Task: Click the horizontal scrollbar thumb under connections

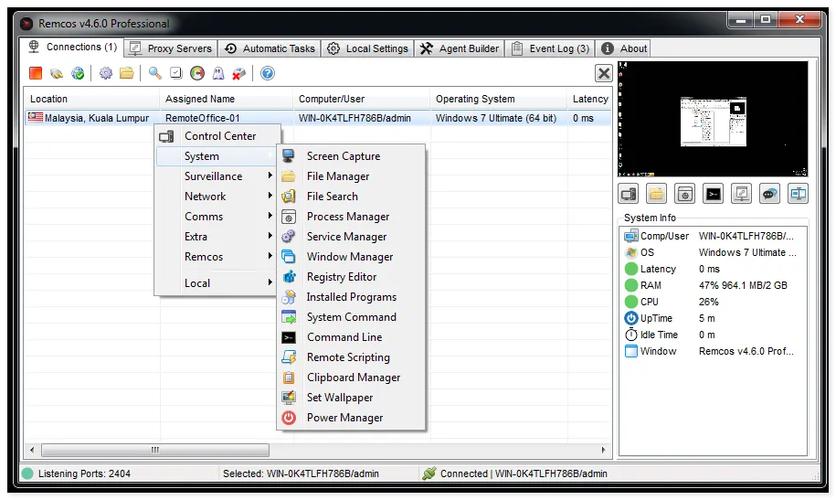Action: point(155,450)
